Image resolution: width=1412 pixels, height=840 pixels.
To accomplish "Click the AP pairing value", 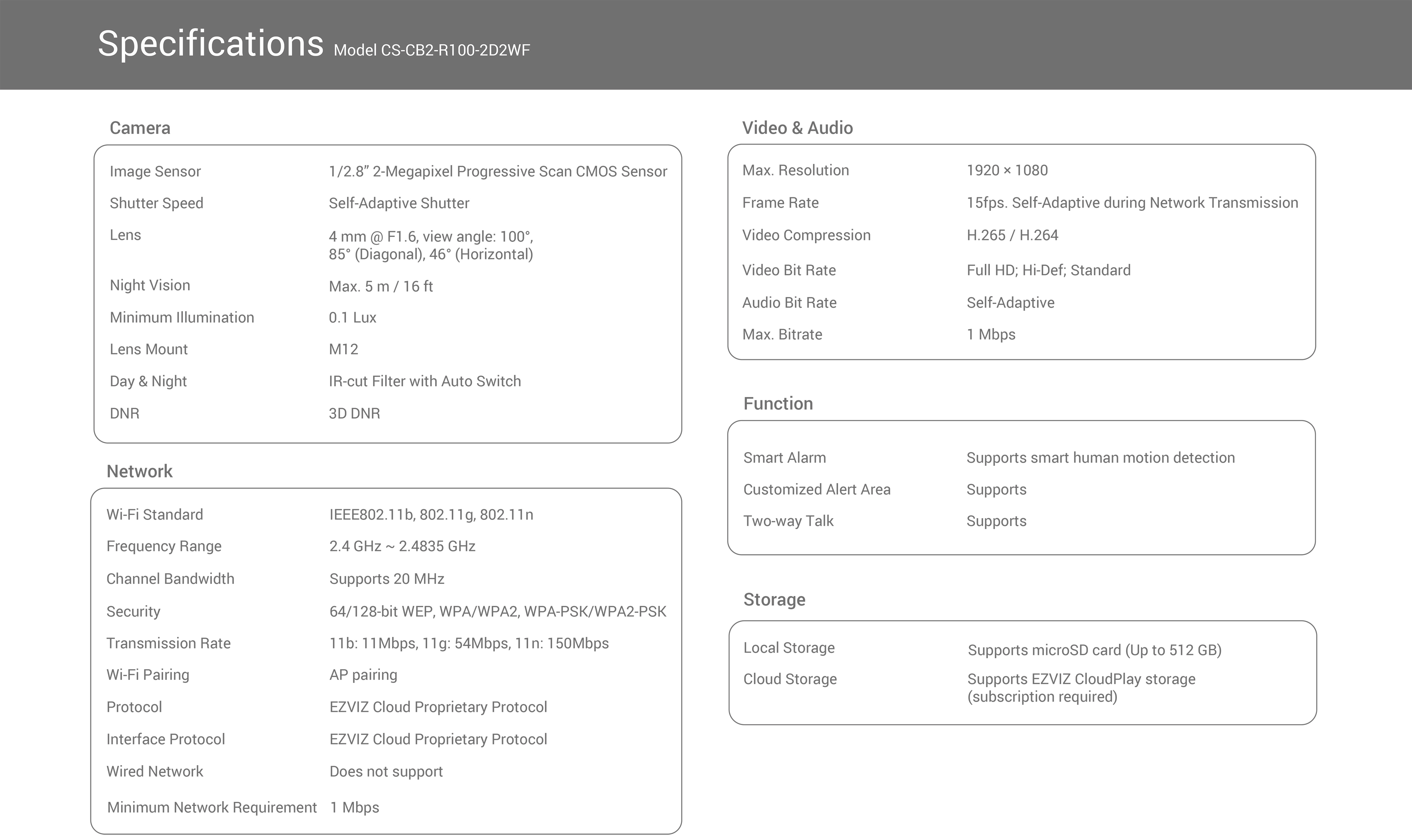I will coord(363,675).
